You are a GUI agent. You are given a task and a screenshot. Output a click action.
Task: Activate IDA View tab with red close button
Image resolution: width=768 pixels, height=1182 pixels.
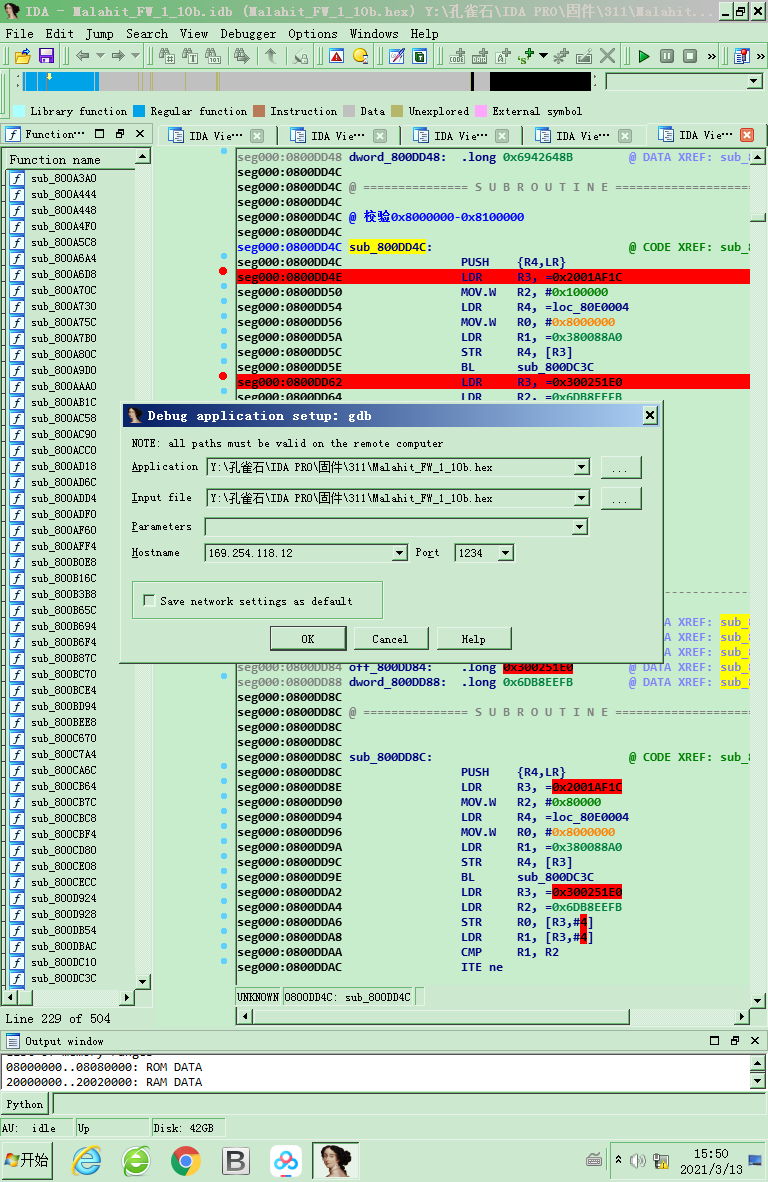tap(705, 135)
